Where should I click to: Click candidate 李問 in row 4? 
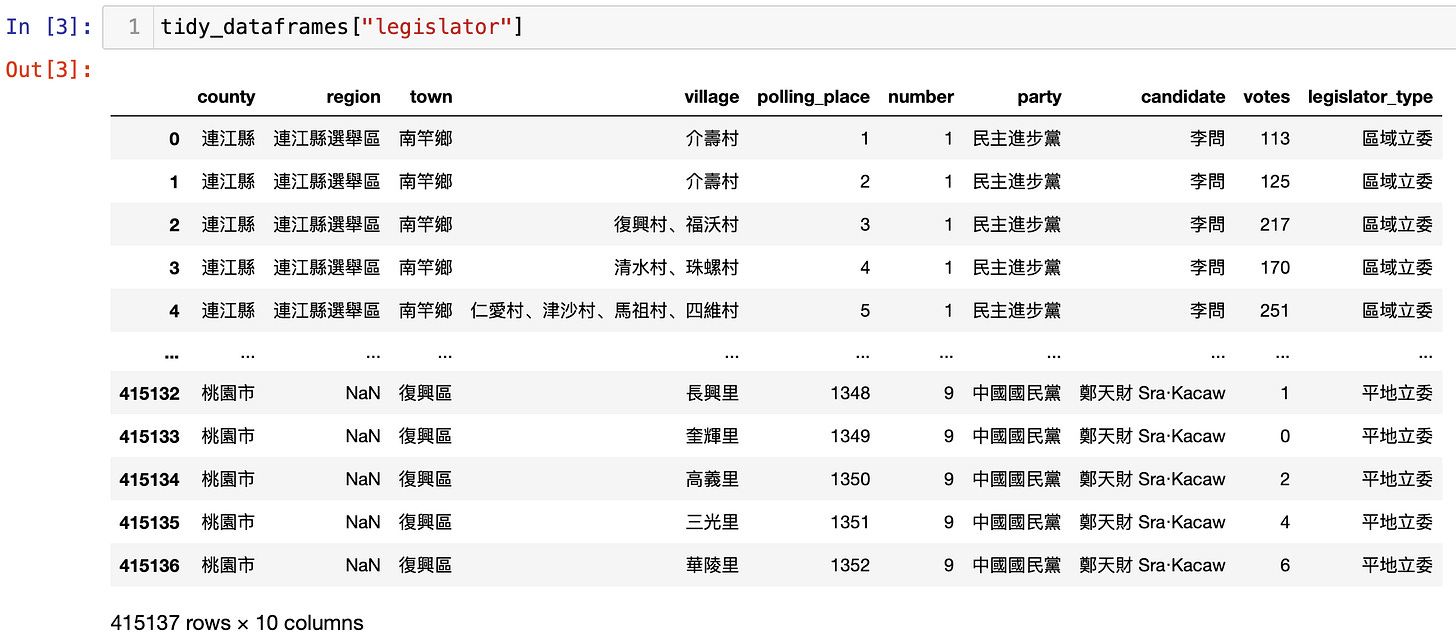tap(1207, 311)
